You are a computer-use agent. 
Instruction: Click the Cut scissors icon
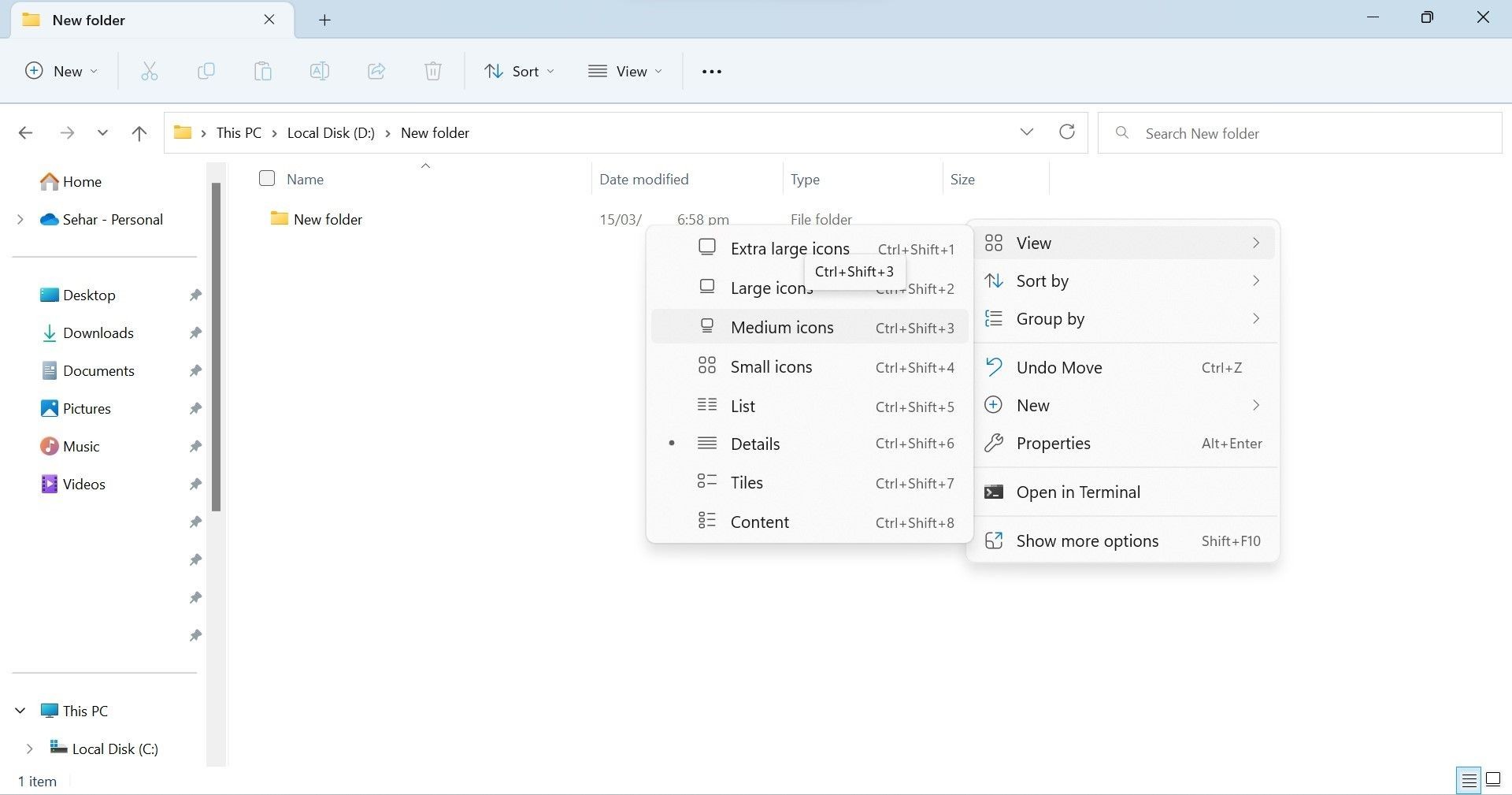(149, 71)
